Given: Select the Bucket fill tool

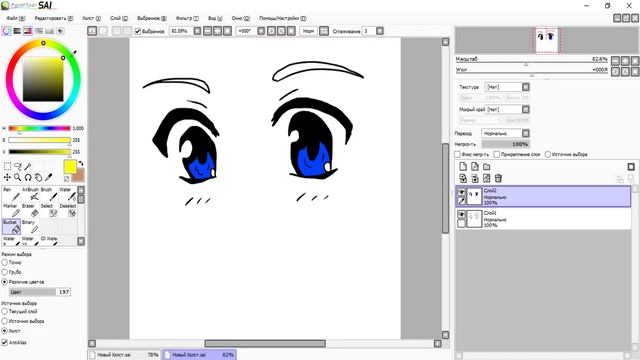Looking at the screenshot, I should pos(11,227).
